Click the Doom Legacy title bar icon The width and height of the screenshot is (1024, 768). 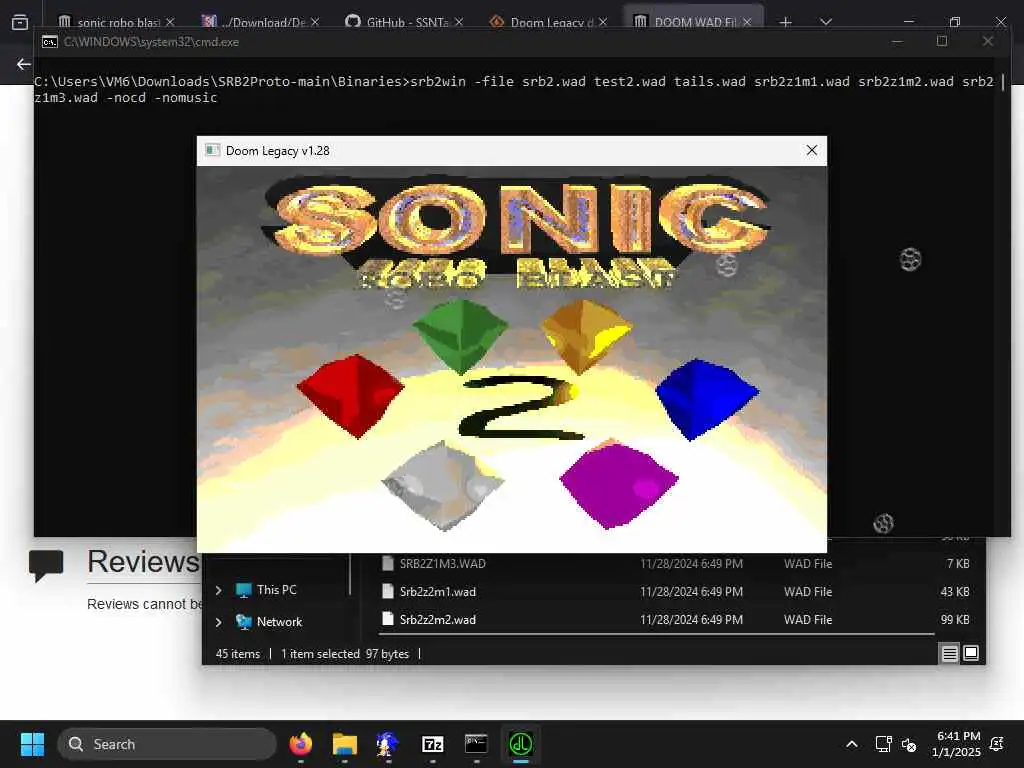(212, 150)
